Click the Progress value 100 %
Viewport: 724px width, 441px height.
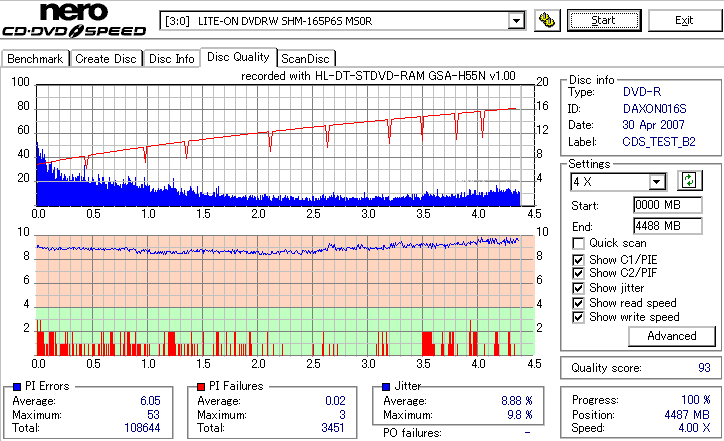coord(696,400)
